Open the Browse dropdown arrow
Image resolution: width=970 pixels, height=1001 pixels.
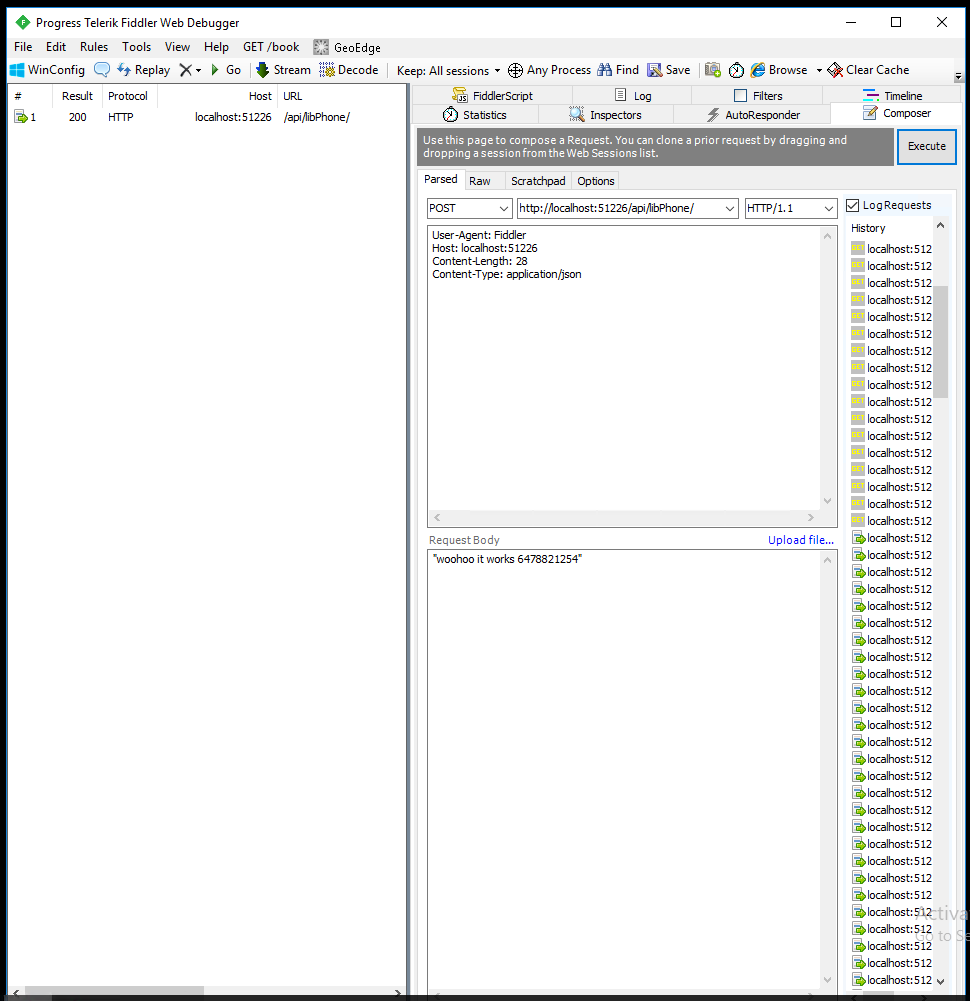tap(819, 71)
